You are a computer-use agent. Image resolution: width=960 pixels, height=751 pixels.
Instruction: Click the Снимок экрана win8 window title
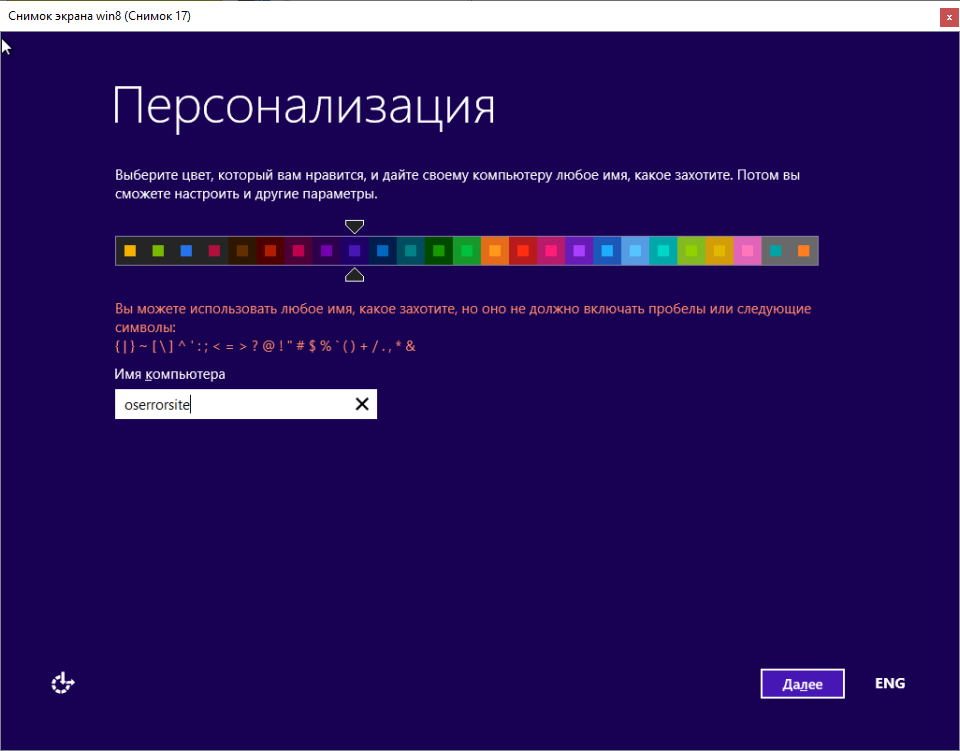pos(99,16)
